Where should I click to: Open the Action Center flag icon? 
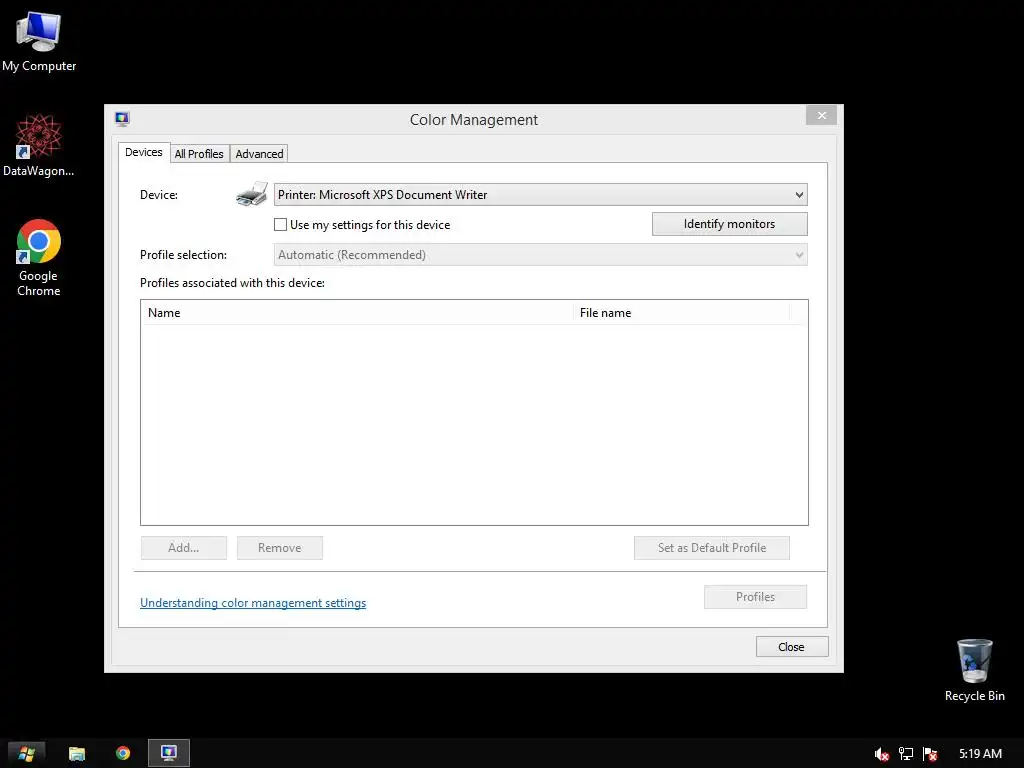click(931, 754)
